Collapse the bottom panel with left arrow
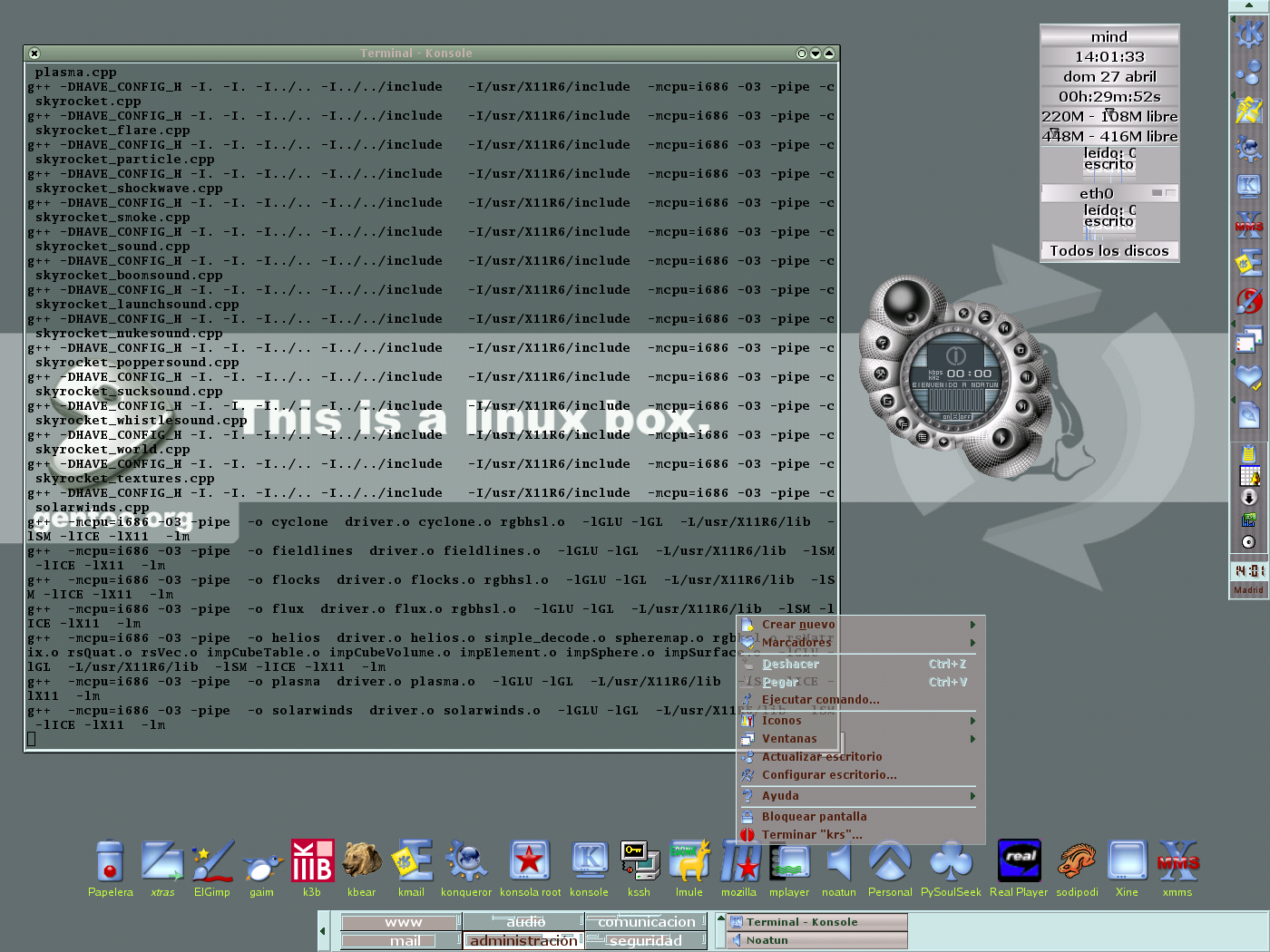 pos(323,931)
